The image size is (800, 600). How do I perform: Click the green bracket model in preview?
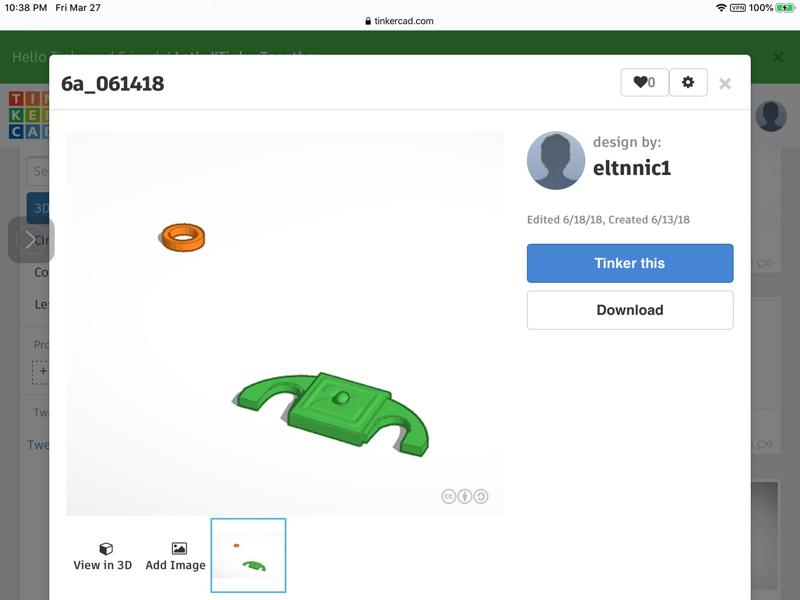pos(332,412)
